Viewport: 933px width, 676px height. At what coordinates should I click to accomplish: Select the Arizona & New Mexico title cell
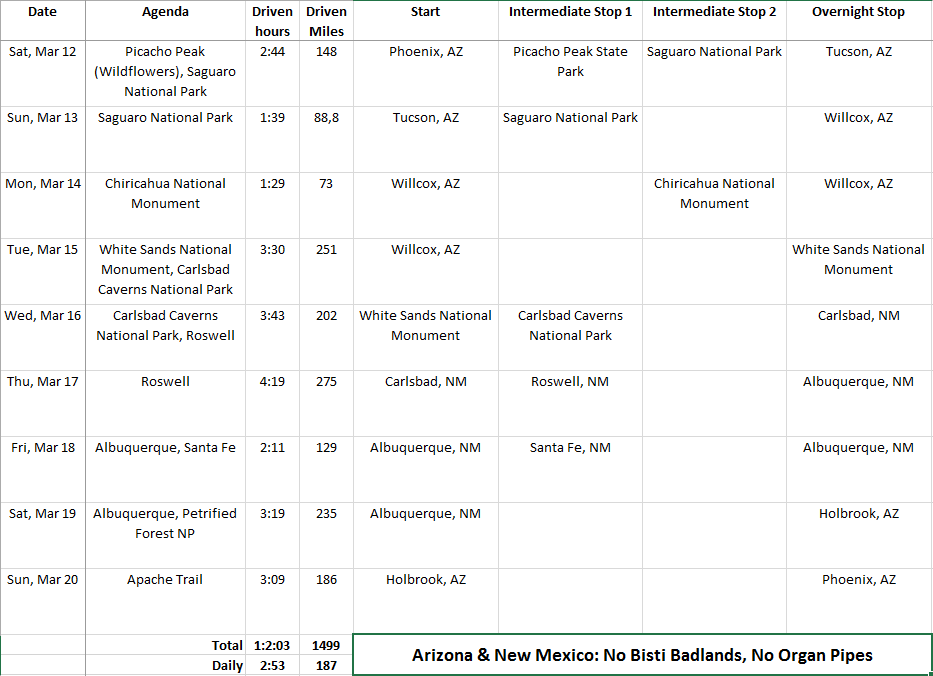642,655
